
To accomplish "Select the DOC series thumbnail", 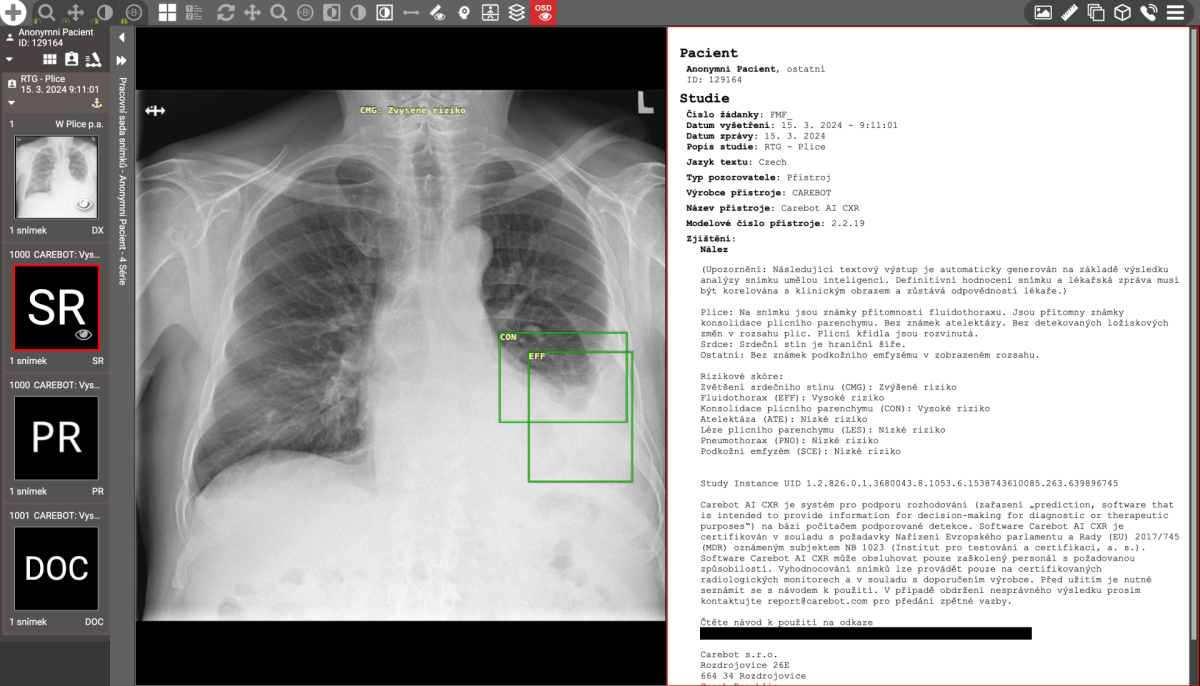I will (x=56, y=569).
